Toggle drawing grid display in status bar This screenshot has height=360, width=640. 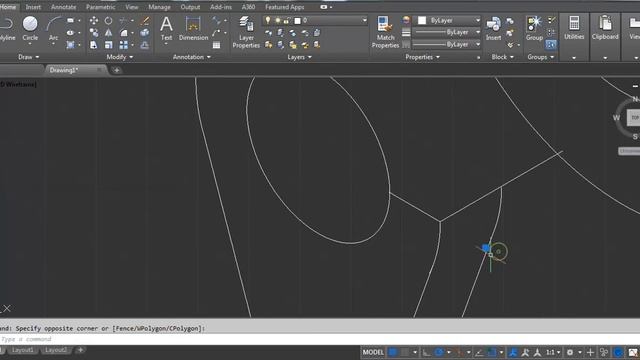tap(392, 352)
